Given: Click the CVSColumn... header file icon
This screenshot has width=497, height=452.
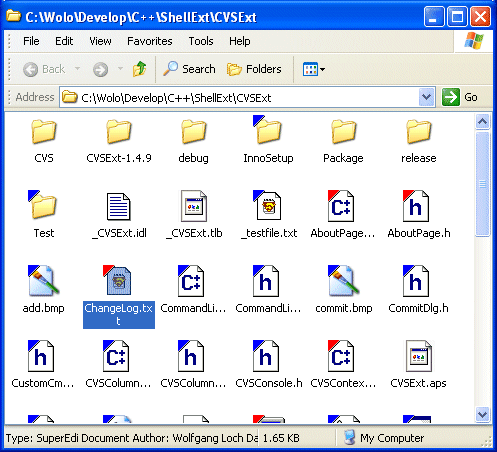Looking at the screenshot, I should pyautogui.click(x=191, y=356).
